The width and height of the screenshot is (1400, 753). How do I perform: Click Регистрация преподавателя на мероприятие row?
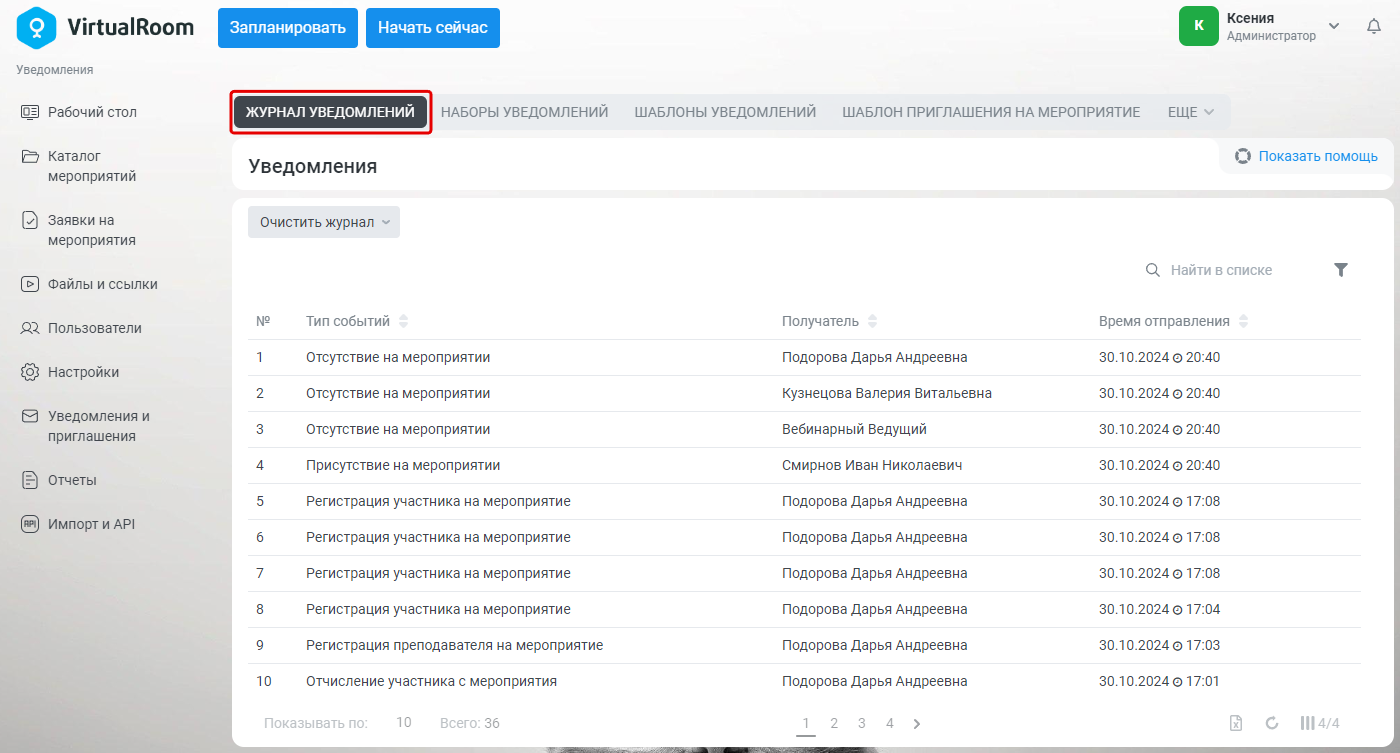coord(804,645)
